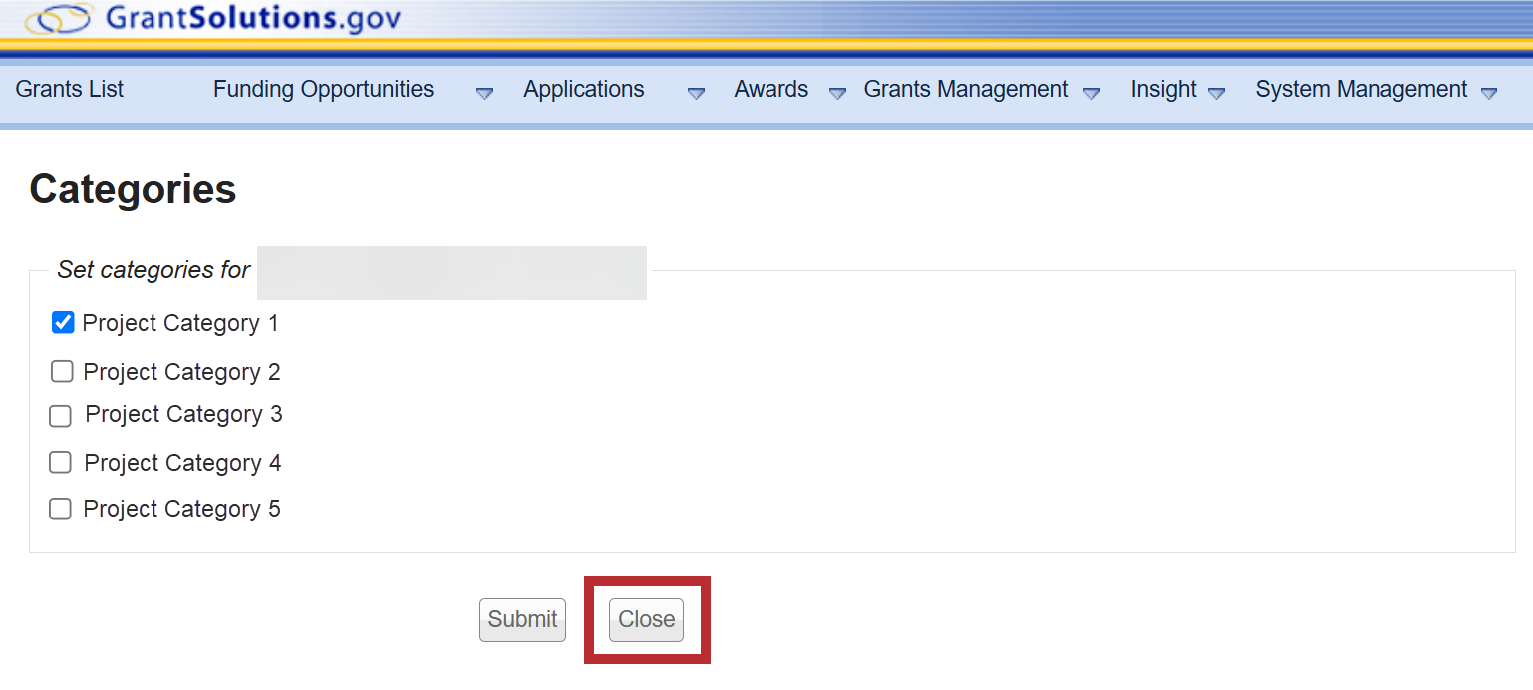Screen dimensions: 1533x690
Task: Tick the Project Category 4 checkbox
Action: click(61, 462)
